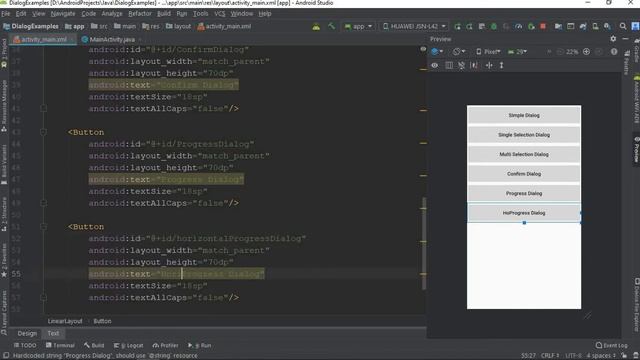Hide the Preview panel with minimize dash
The image size is (640, 360).
point(625,39)
